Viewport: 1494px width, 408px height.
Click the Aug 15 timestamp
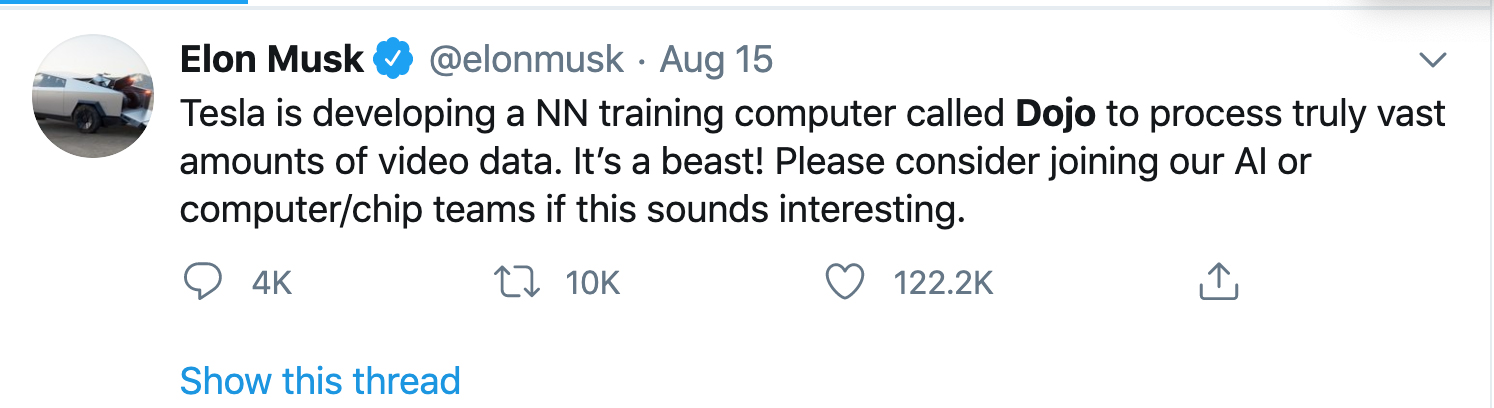coord(716,61)
